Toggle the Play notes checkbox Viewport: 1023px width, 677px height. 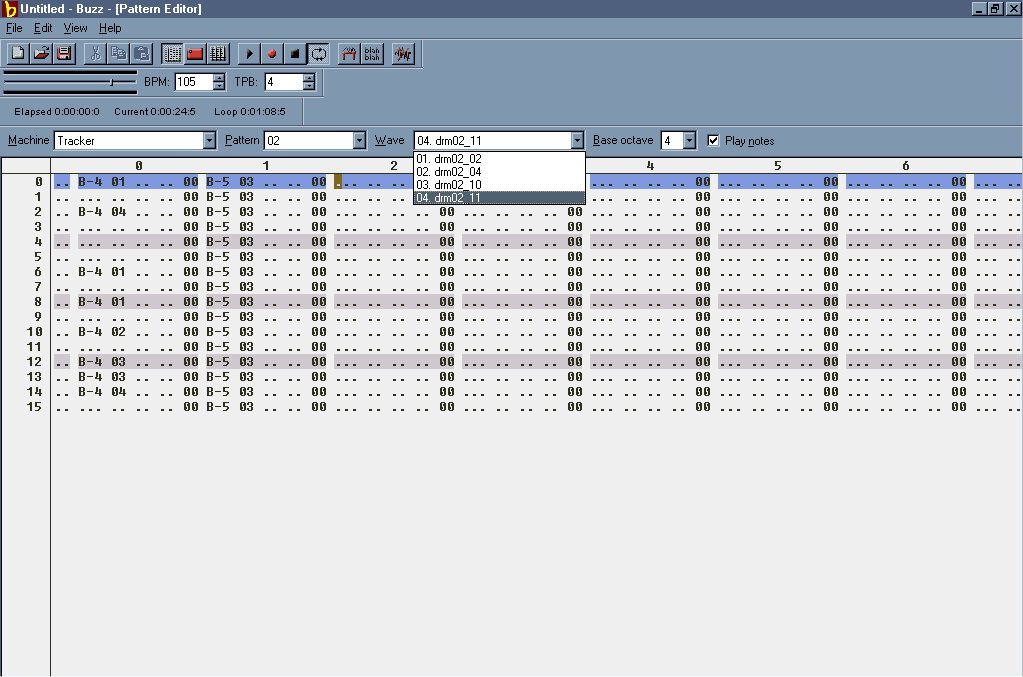coord(714,141)
